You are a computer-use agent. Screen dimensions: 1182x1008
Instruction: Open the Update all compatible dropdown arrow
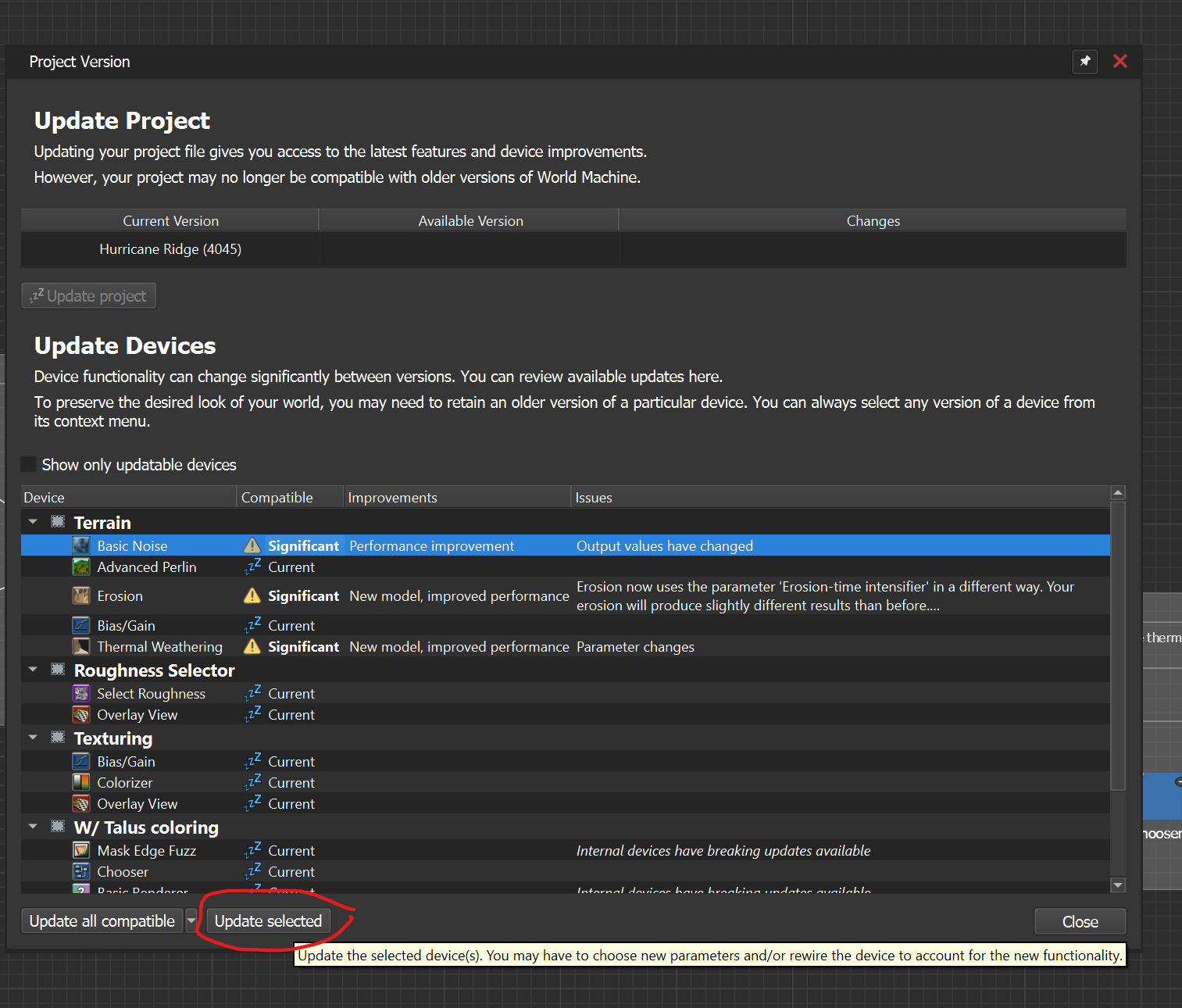191,921
